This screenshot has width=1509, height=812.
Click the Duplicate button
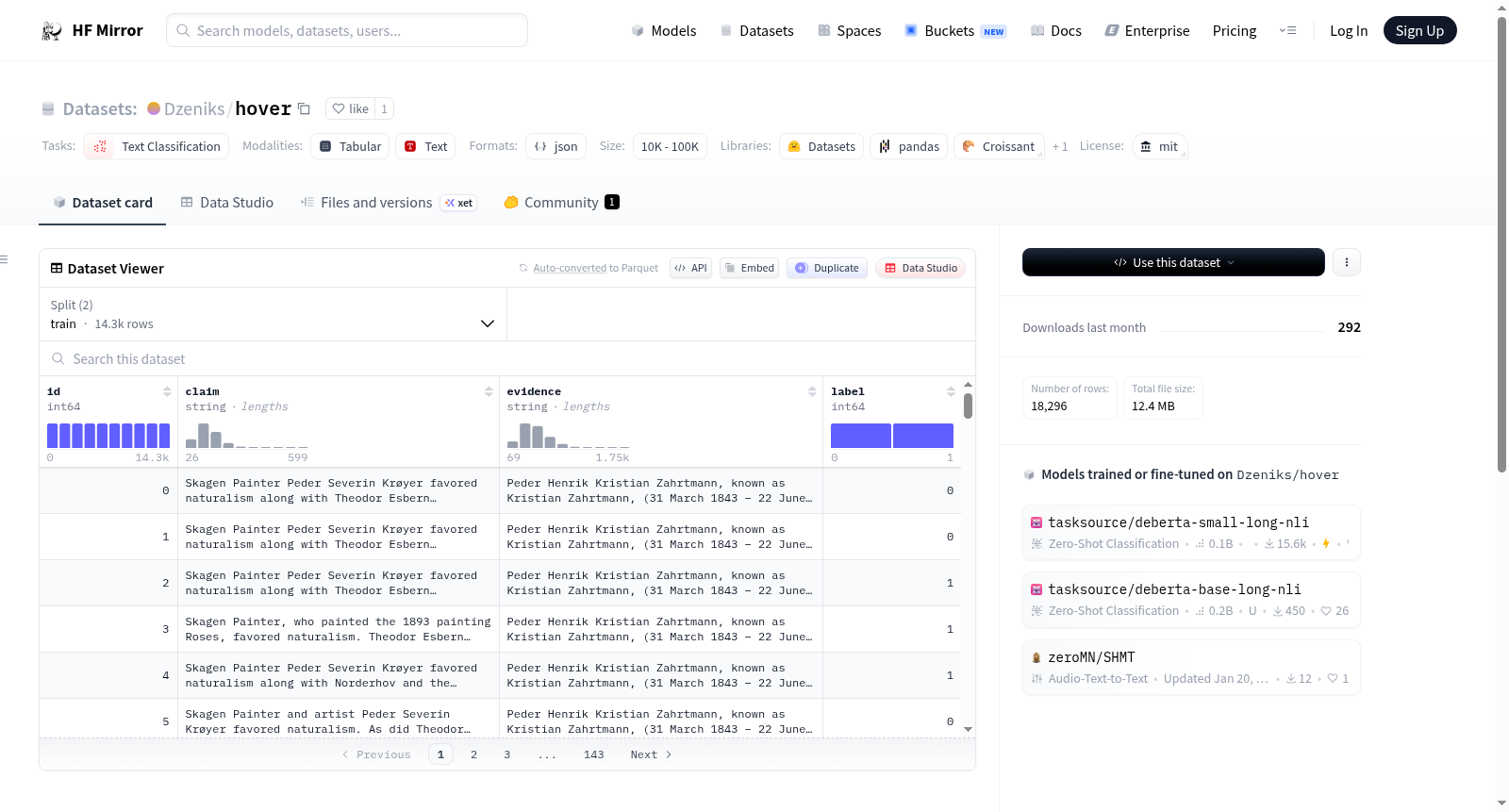[x=827, y=268]
